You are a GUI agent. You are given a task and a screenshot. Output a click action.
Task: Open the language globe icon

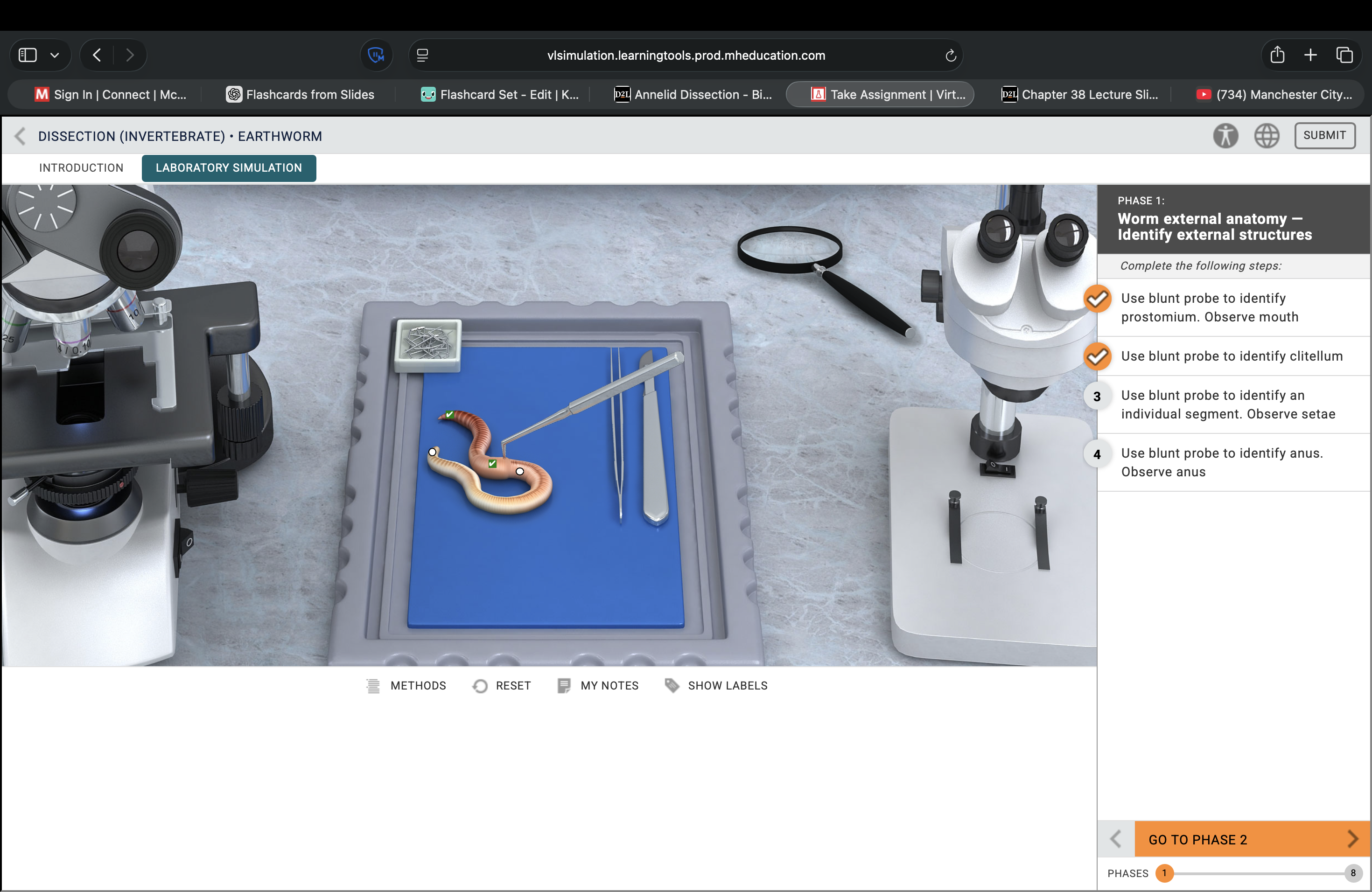1267,136
